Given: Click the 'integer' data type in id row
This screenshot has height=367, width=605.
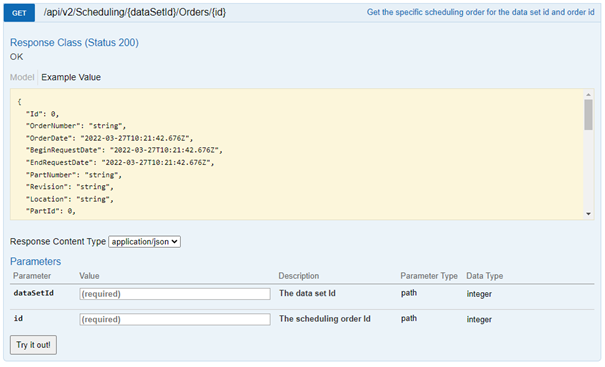Looking at the screenshot, I should click(x=479, y=320).
